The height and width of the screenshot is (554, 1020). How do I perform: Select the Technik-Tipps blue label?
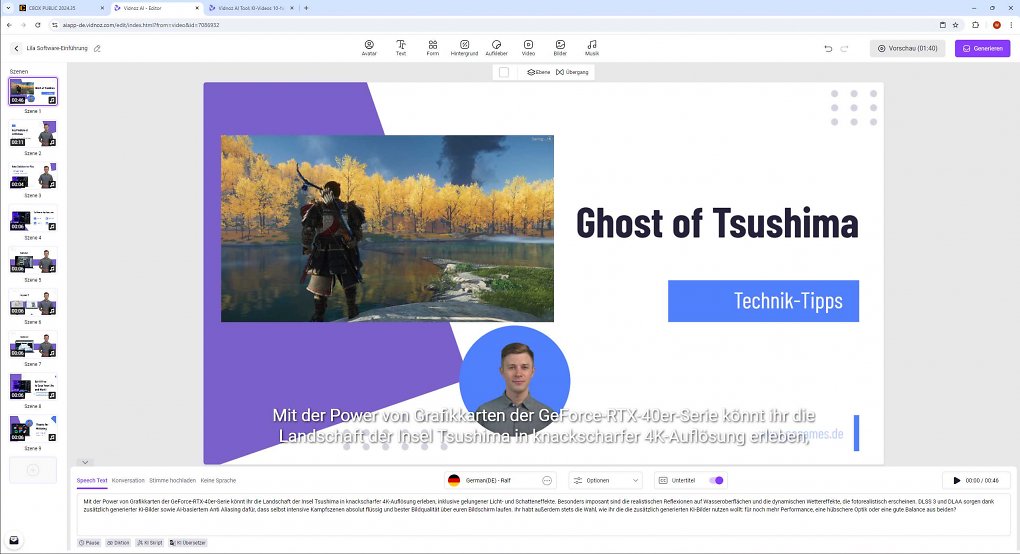tap(763, 301)
